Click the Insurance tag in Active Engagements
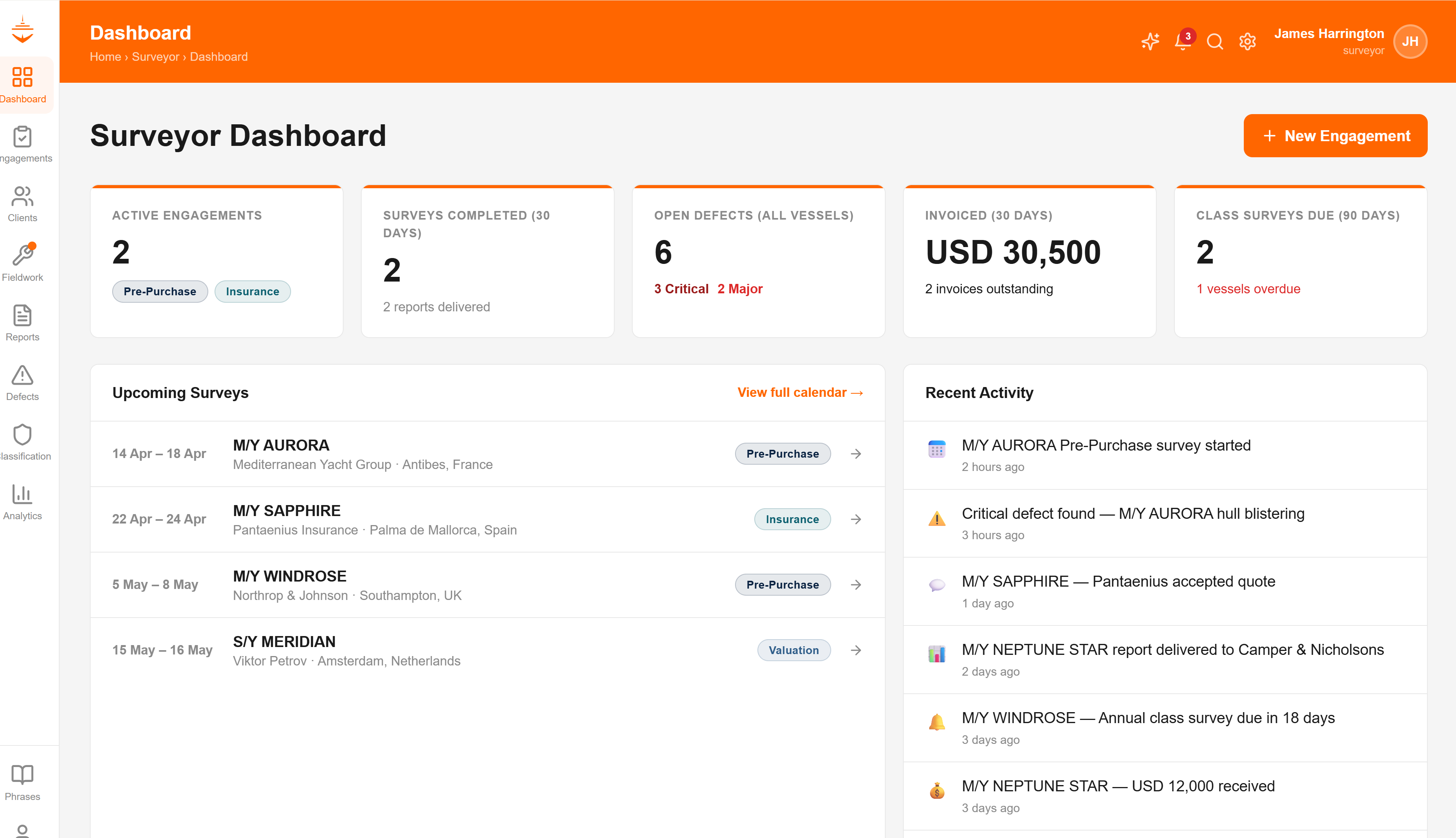The height and width of the screenshot is (838, 1456). pyautogui.click(x=252, y=291)
